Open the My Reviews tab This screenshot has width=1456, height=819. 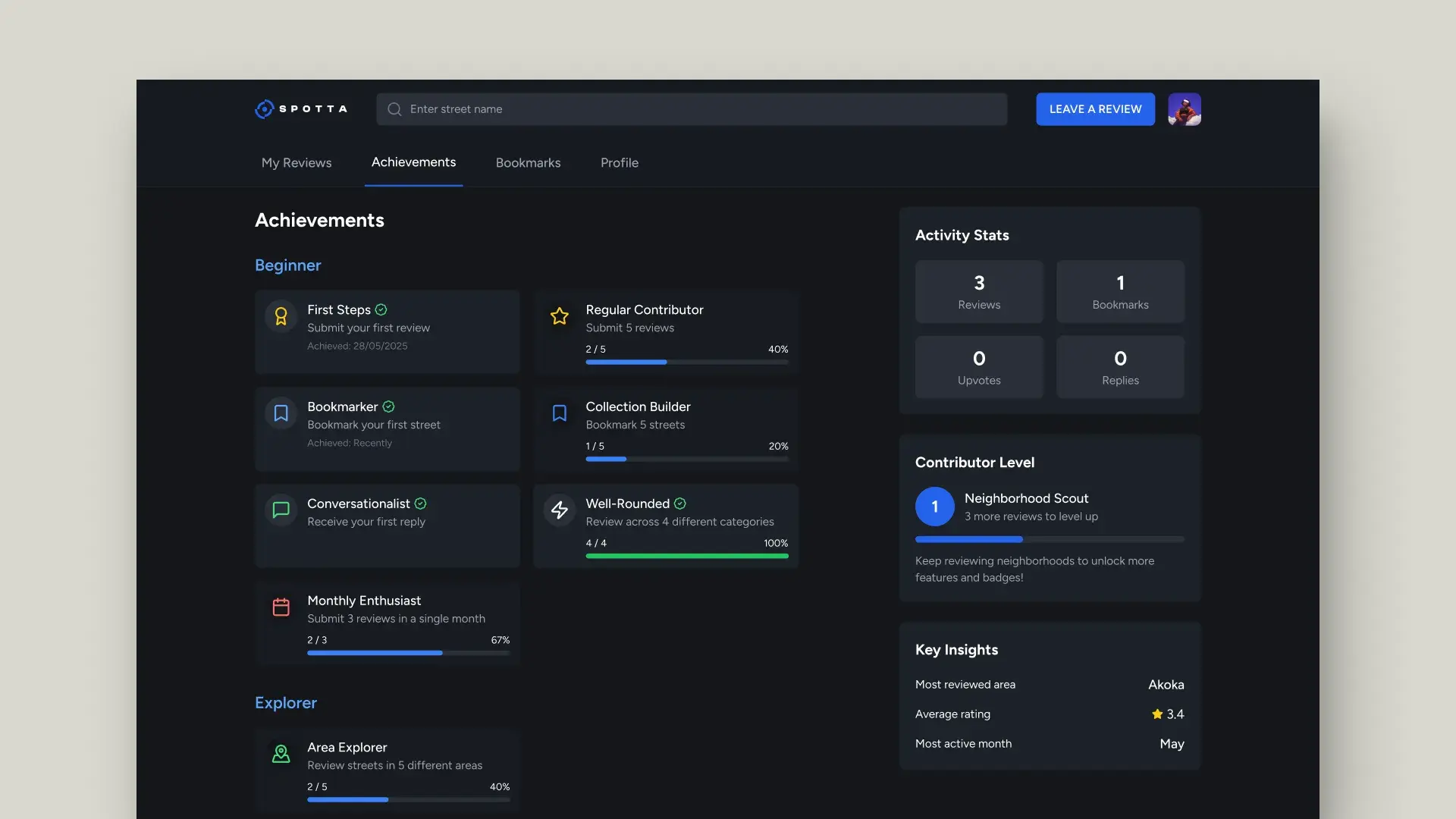(297, 163)
